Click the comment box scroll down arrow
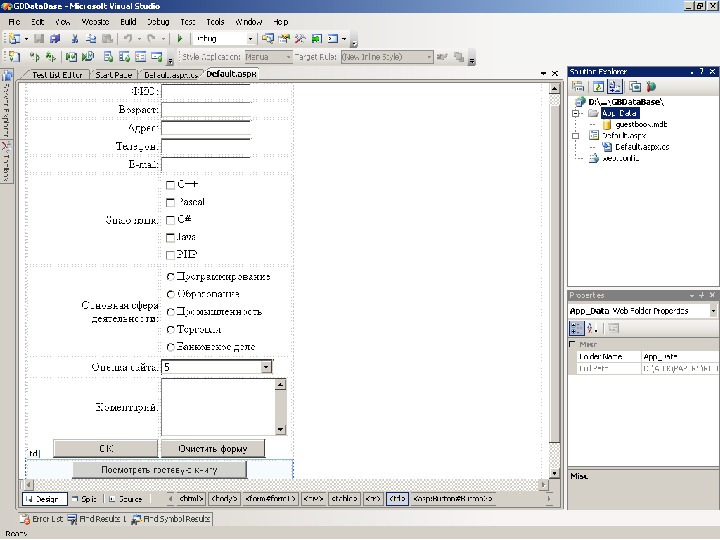The image size is (720, 540). pyautogui.click(x=280, y=430)
